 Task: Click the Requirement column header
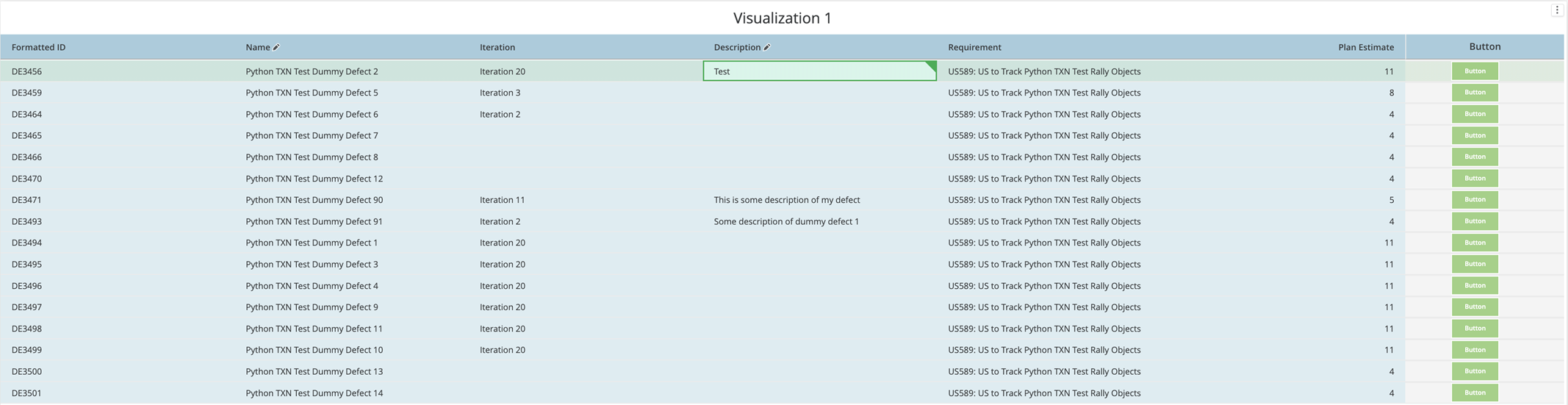pyautogui.click(x=974, y=48)
